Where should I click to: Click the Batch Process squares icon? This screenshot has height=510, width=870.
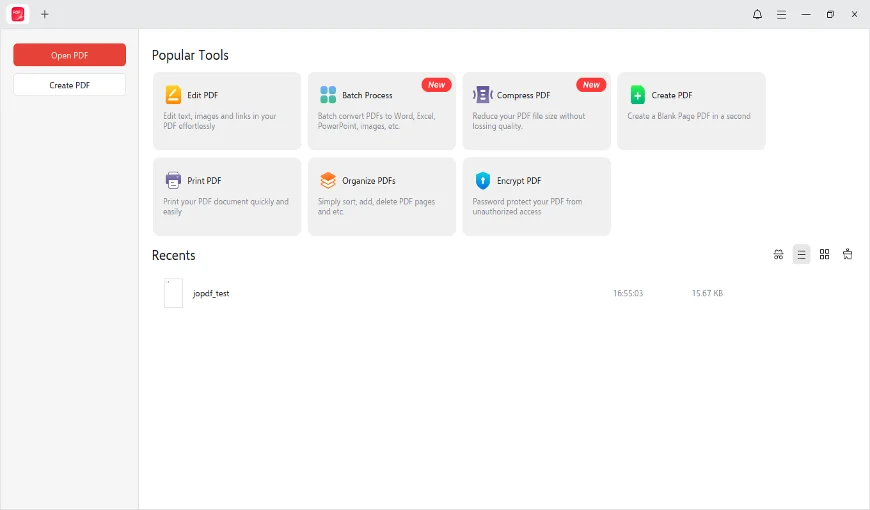pos(328,95)
